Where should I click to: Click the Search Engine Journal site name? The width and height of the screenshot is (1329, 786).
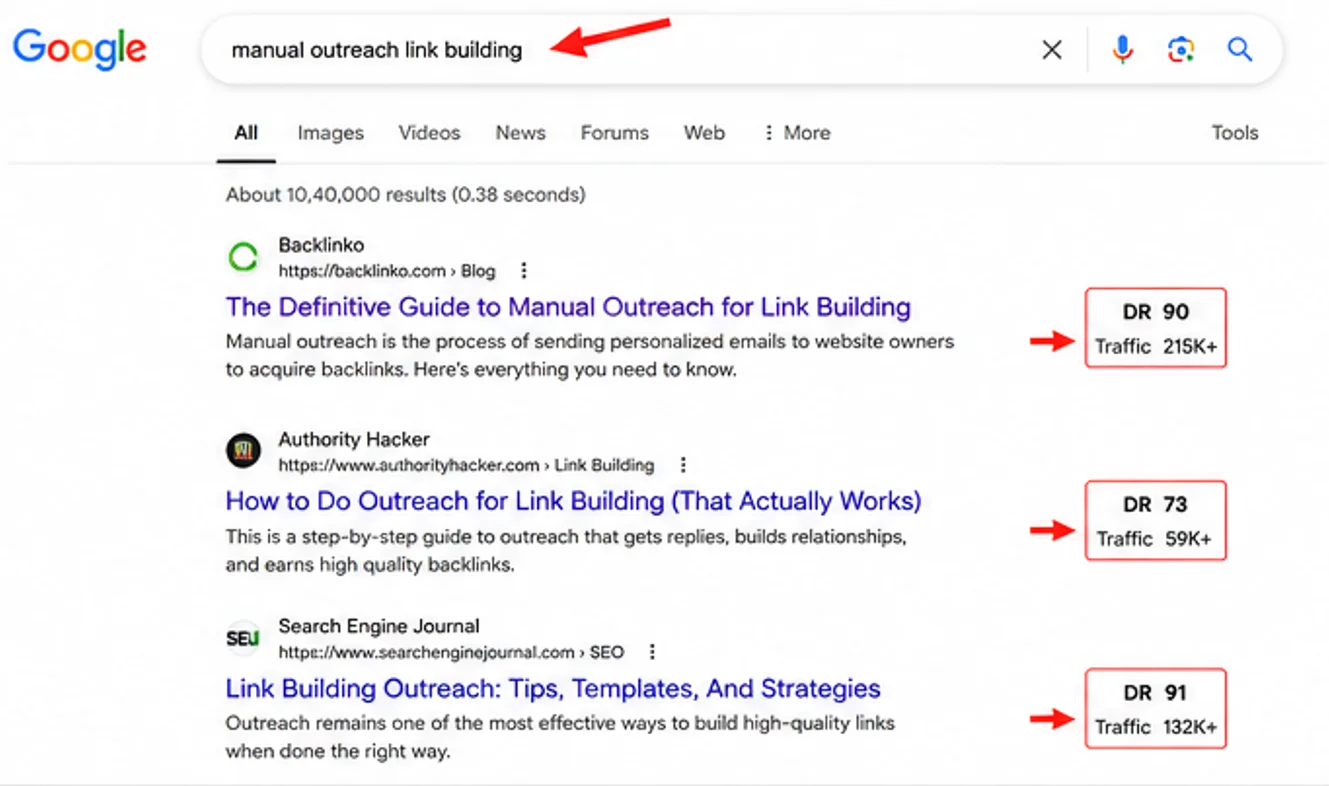point(379,626)
